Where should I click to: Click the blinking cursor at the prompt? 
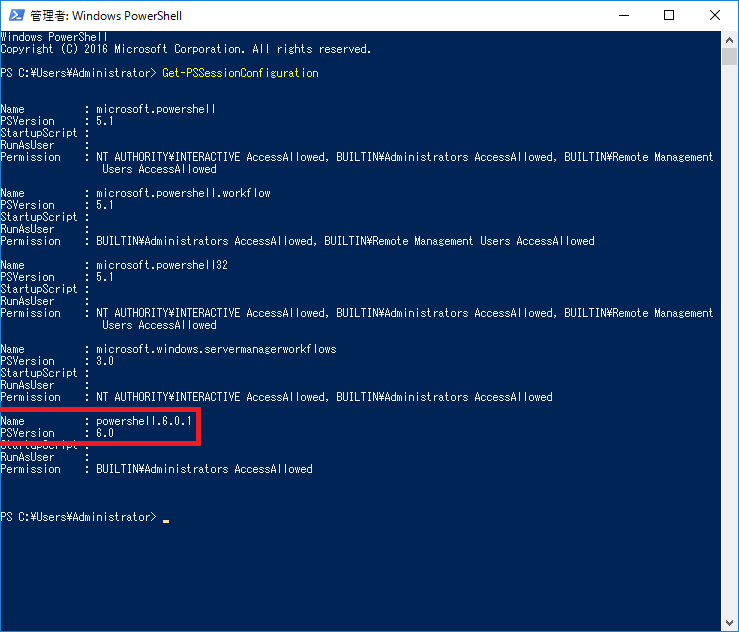[166, 521]
